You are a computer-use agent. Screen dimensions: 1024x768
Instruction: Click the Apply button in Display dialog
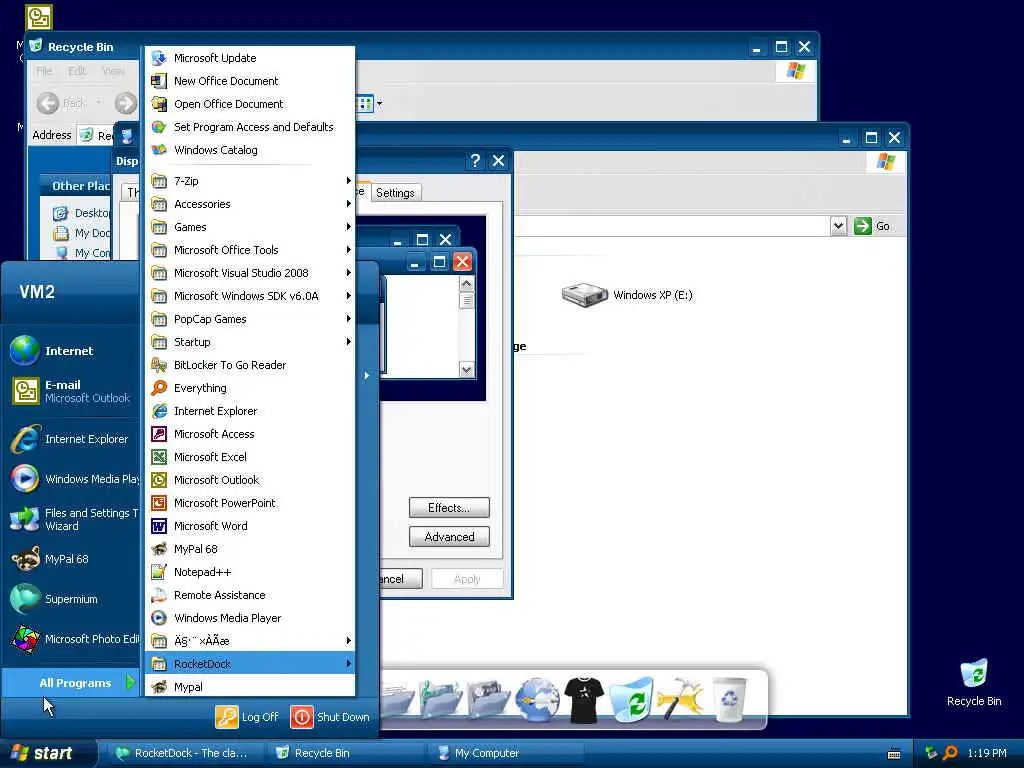tap(467, 579)
